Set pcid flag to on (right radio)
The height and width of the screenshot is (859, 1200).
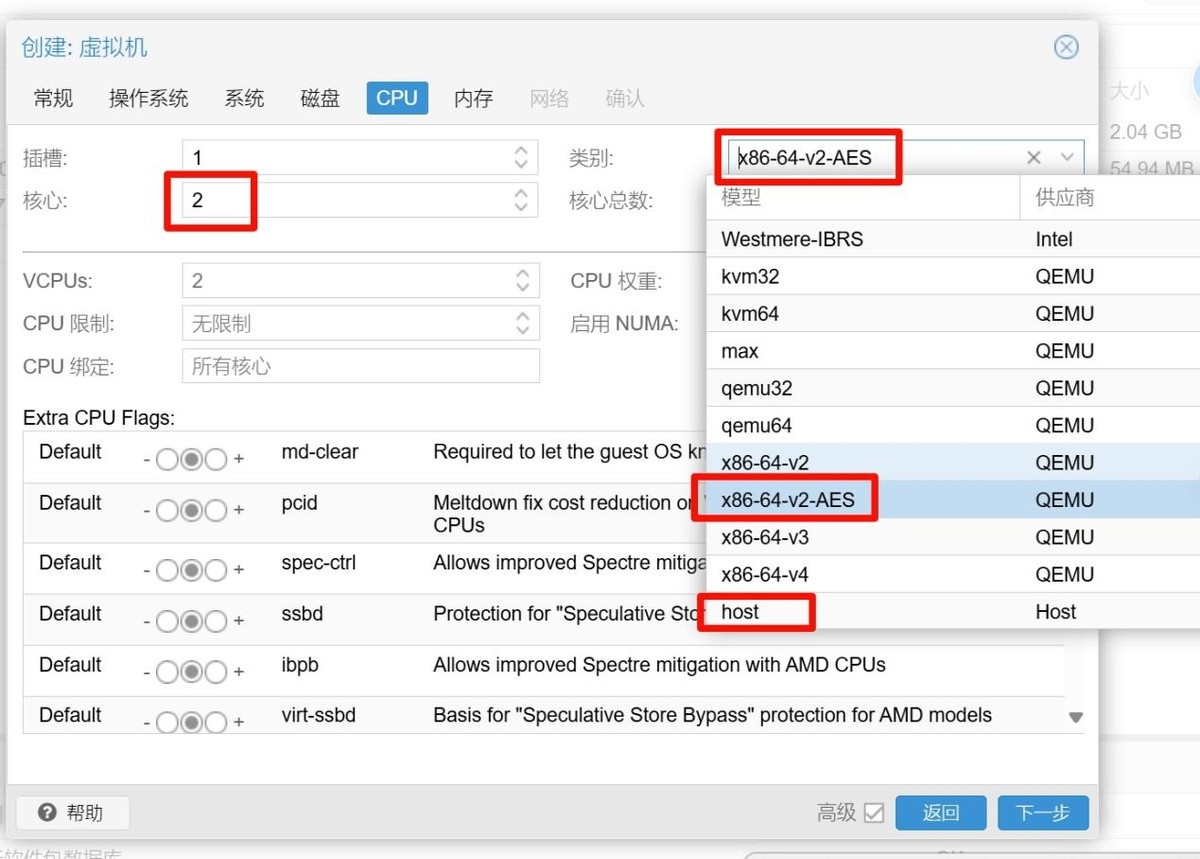tap(216, 511)
